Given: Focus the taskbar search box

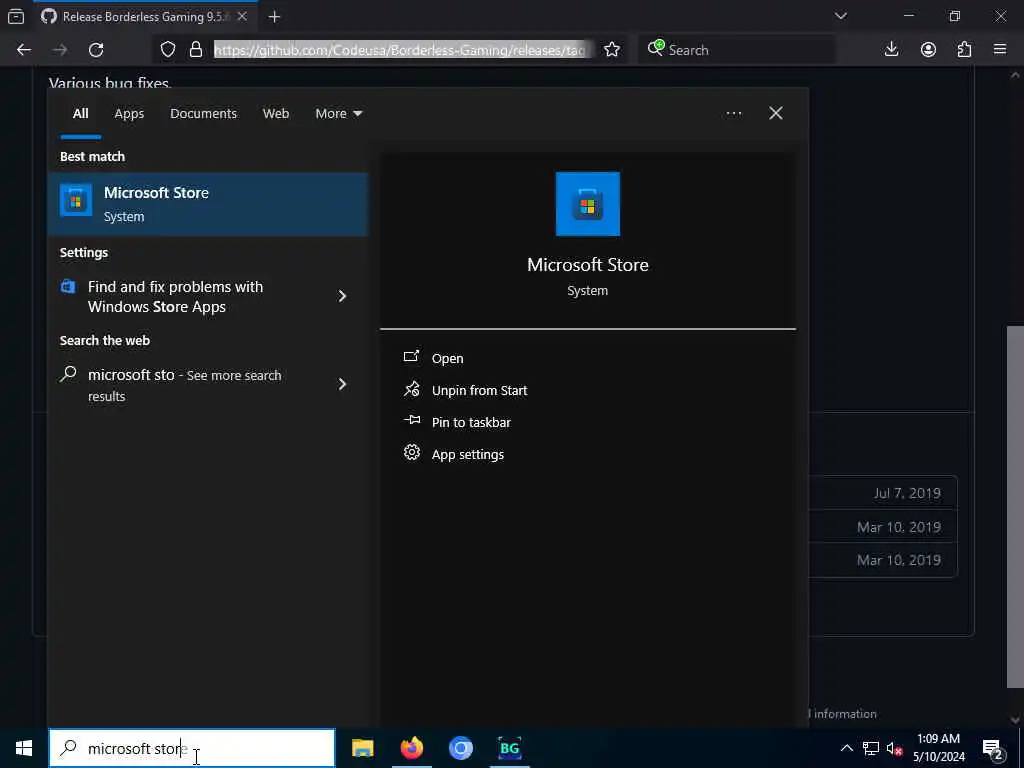Looking at the screenshot, I should [192, 748].
